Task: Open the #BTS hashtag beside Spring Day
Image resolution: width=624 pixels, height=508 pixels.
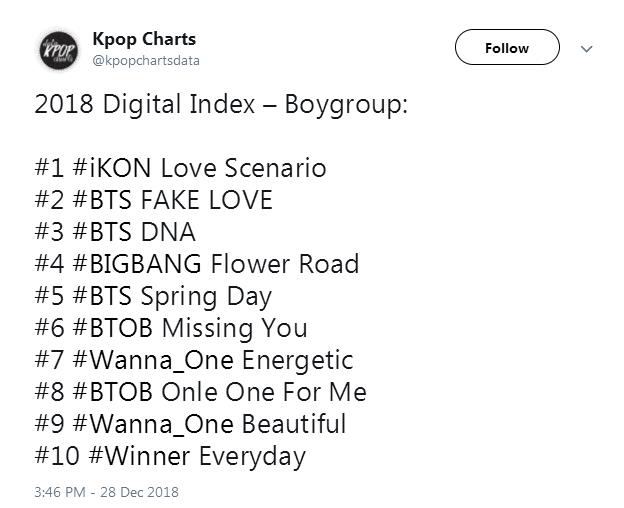Action: pyautogui.click(x=110, y=296)
